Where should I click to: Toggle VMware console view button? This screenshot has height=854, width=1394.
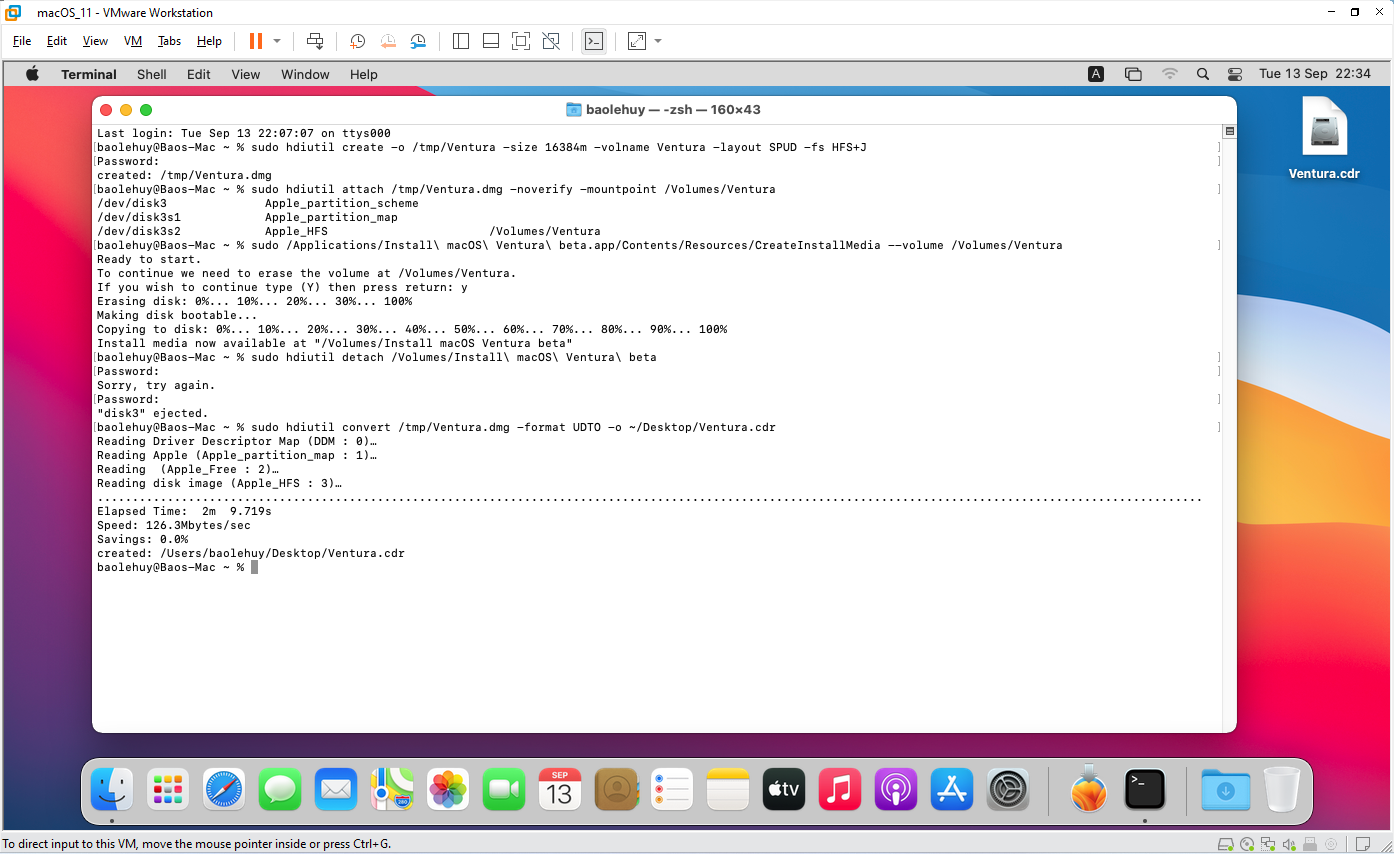(594, 41)
